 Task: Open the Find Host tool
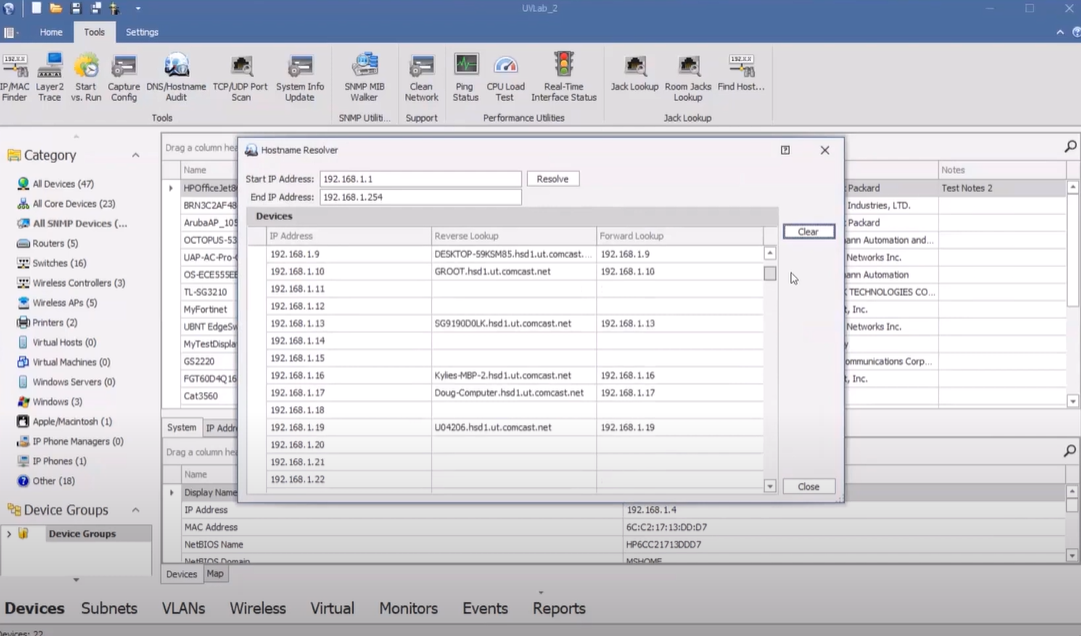[x=741, y=74]
